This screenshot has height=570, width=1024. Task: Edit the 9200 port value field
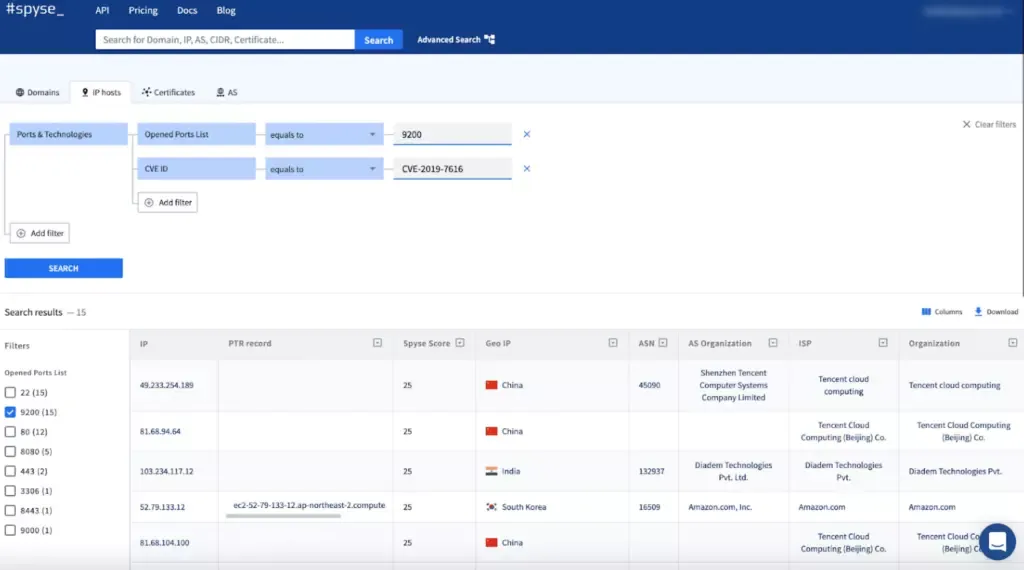pyautogui.click(x=452, y=135)
